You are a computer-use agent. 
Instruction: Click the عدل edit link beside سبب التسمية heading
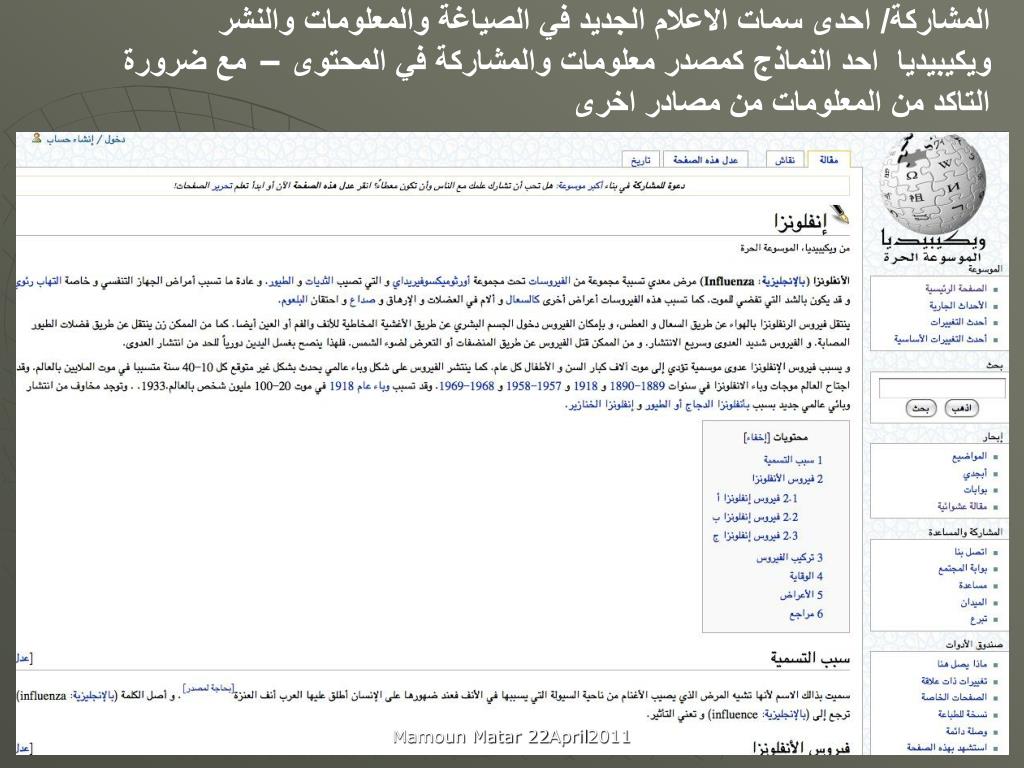(x=24, y=658)
